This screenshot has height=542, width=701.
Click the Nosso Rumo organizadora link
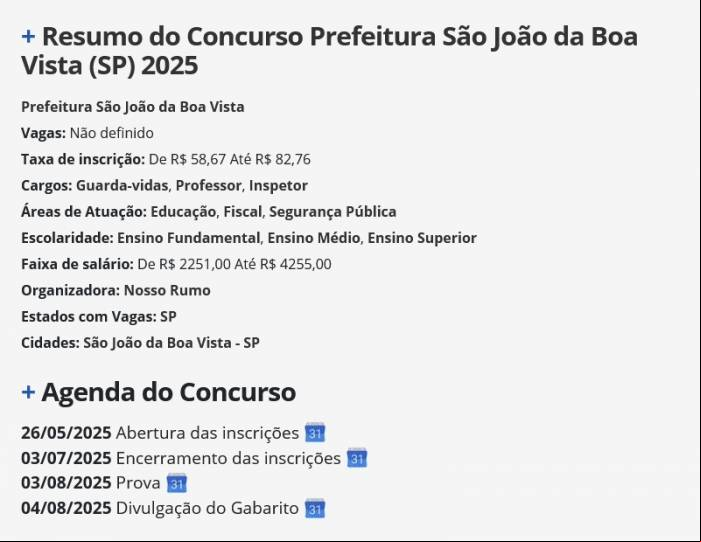tap(167, 290)
